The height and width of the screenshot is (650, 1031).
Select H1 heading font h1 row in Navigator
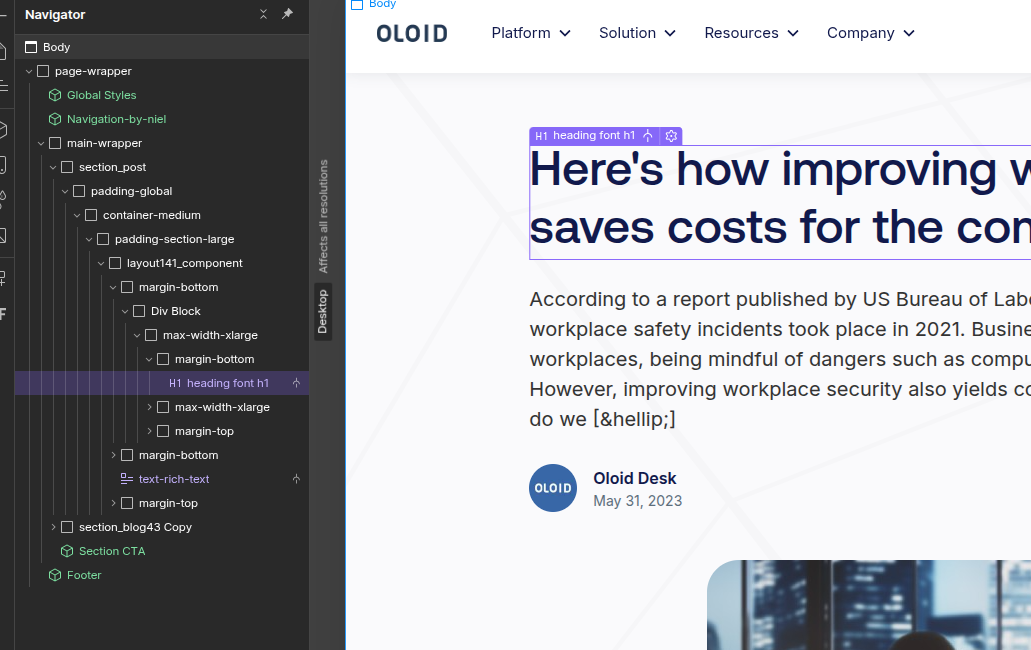pyautogui.click(x=162, y=383)
